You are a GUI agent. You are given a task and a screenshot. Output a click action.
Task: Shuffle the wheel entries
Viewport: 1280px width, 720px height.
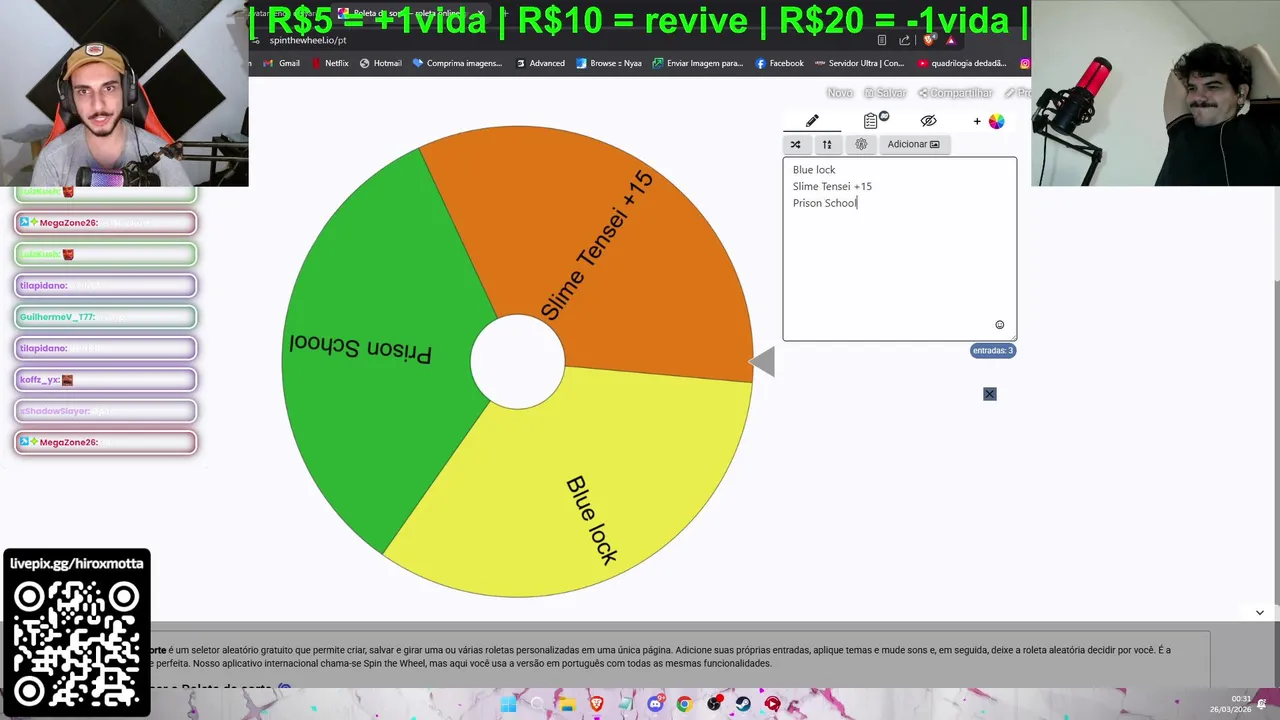(x=795, y=144)
